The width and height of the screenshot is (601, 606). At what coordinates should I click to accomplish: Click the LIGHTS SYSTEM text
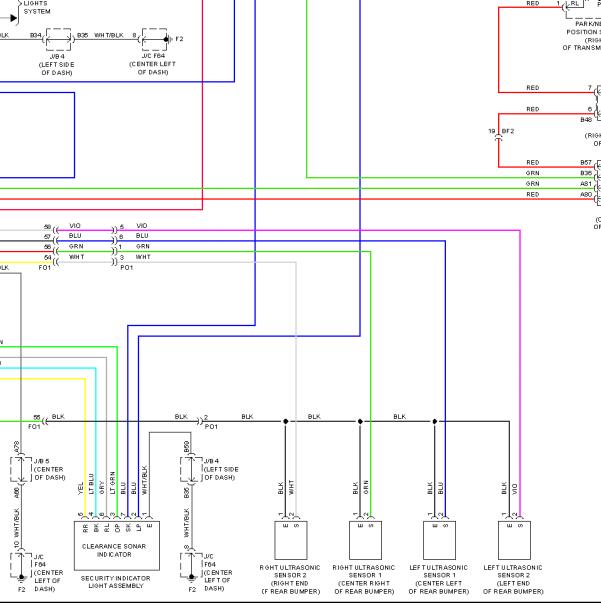[37, 7]
